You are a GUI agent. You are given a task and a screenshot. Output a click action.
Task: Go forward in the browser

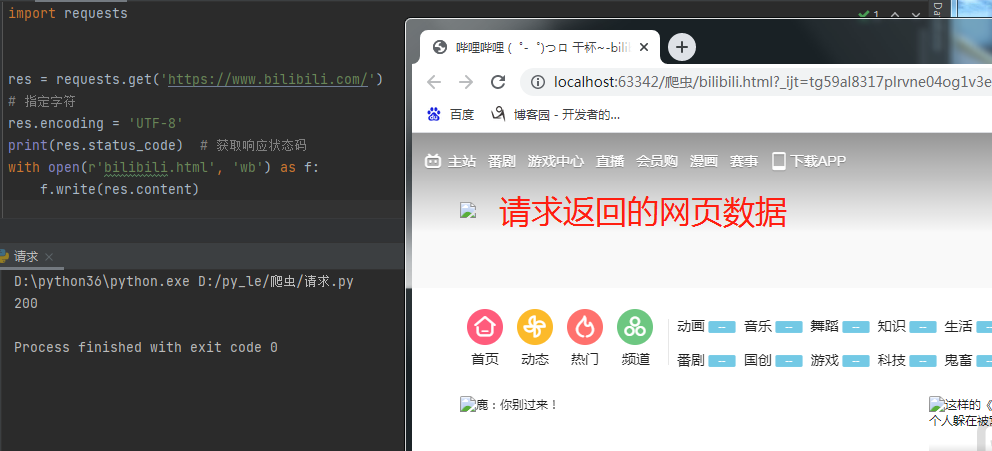click(x=466, y=82)
